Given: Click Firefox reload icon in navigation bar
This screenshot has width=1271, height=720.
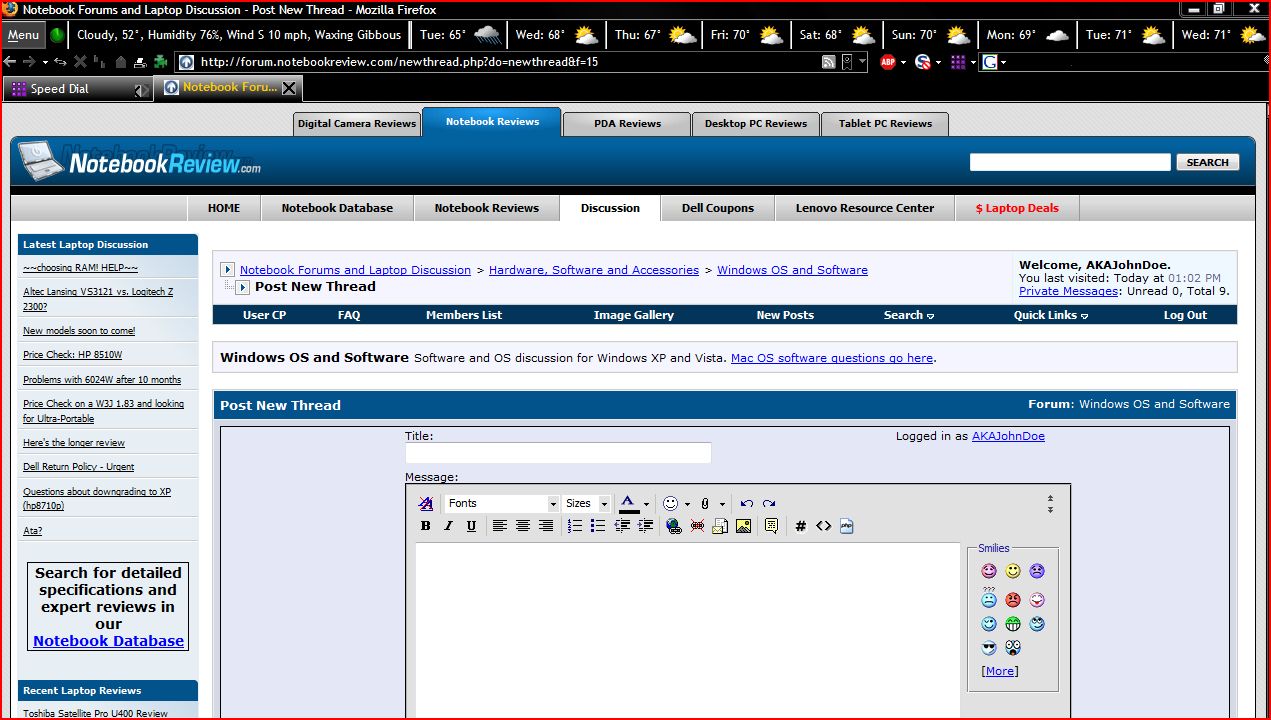Looking at the screenshot, I should click(x=59, y=62).
